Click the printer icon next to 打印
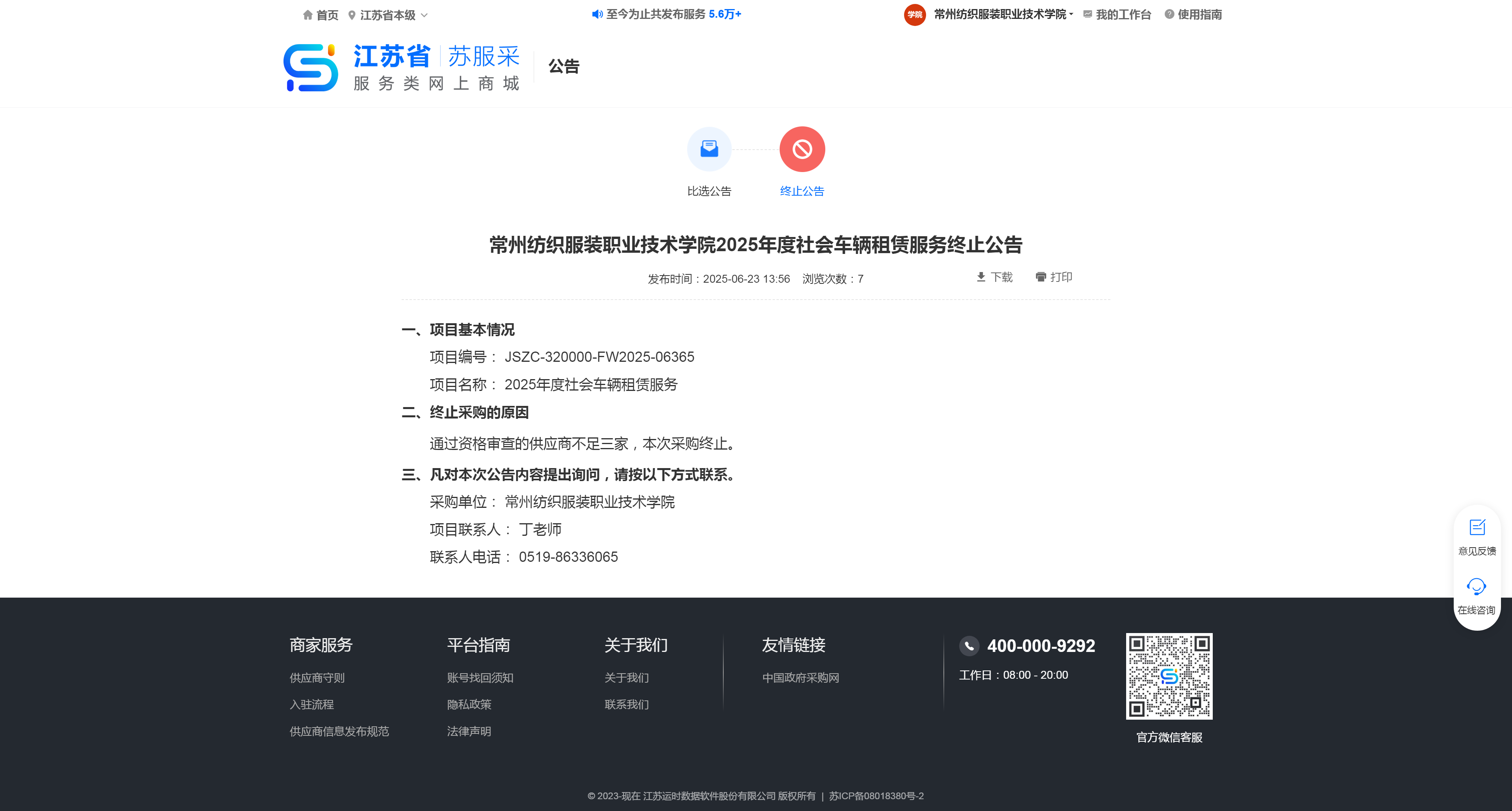 (1041, 277)
